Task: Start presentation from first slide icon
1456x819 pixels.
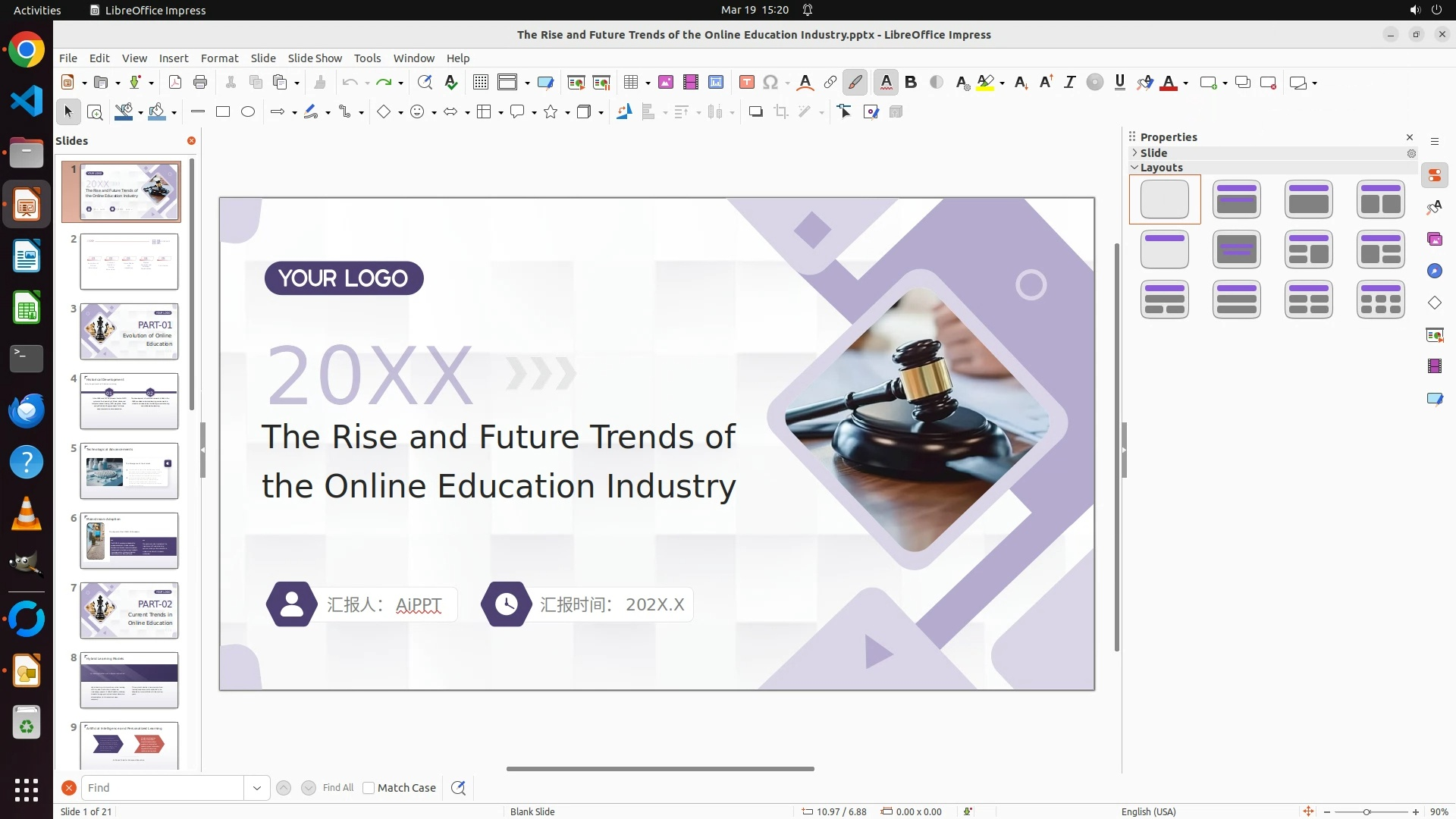Action: (x=576, y=83)
